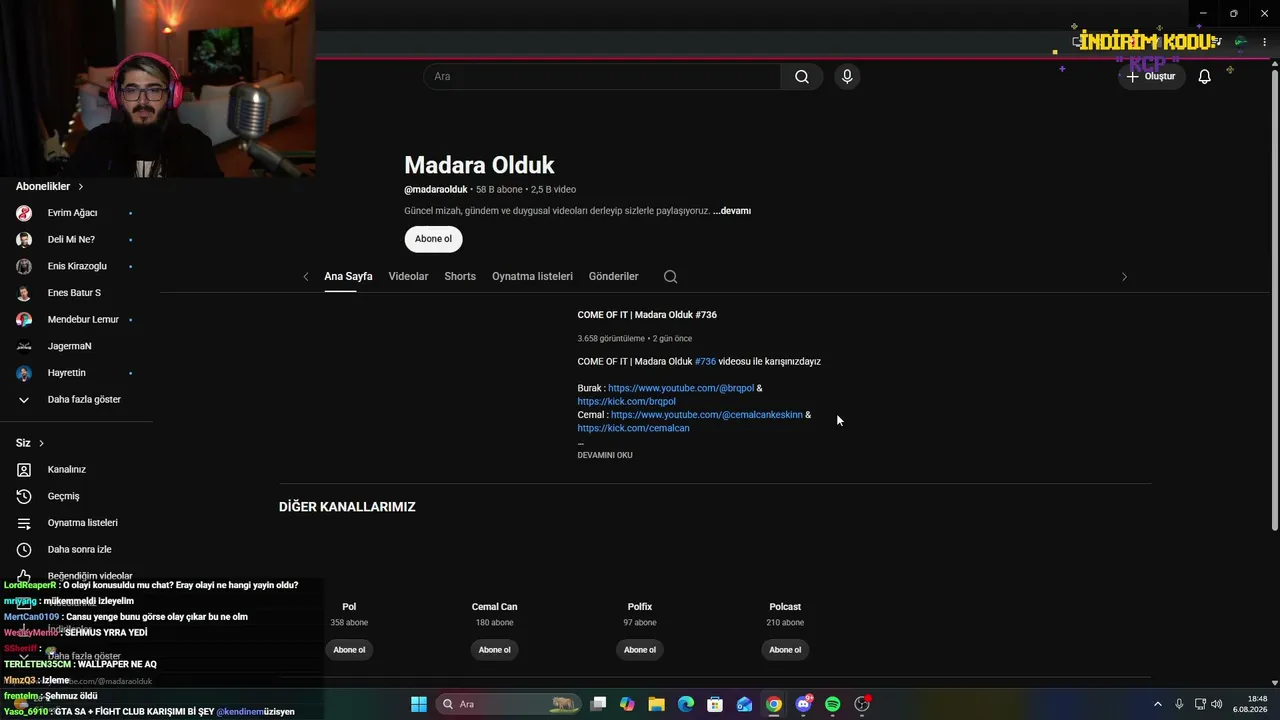Open the Oynatma listeleri channel tab

(532, 277)
